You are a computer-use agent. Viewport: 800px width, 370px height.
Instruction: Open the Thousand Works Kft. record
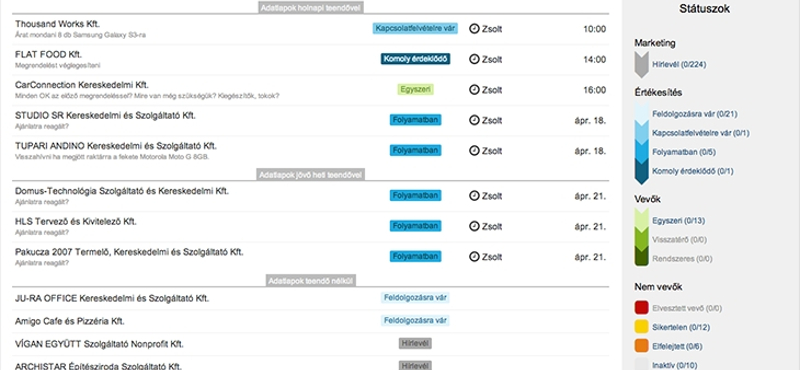58,24
